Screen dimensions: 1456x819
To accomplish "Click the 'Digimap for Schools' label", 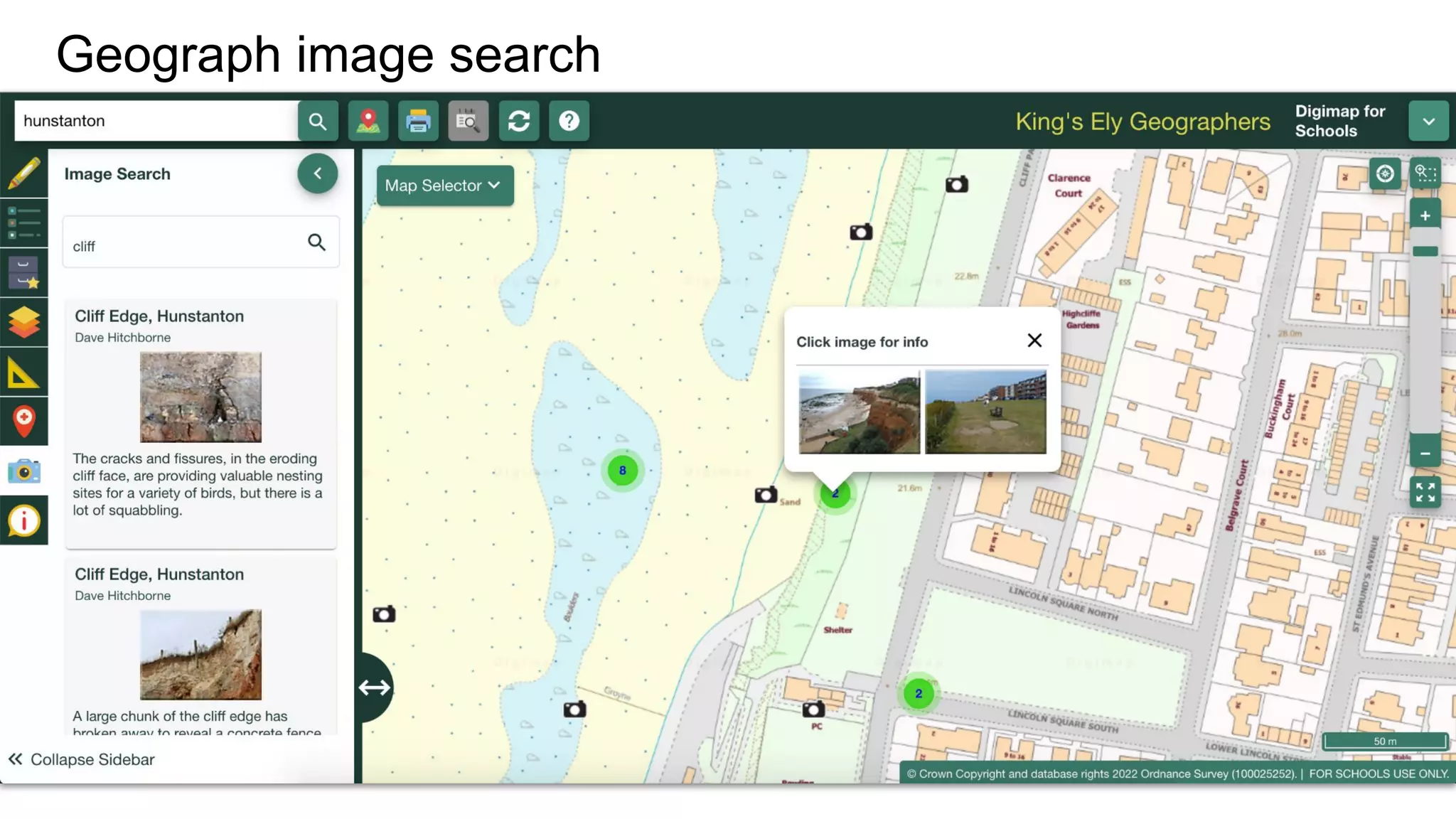I will [x=1340, y=121].
